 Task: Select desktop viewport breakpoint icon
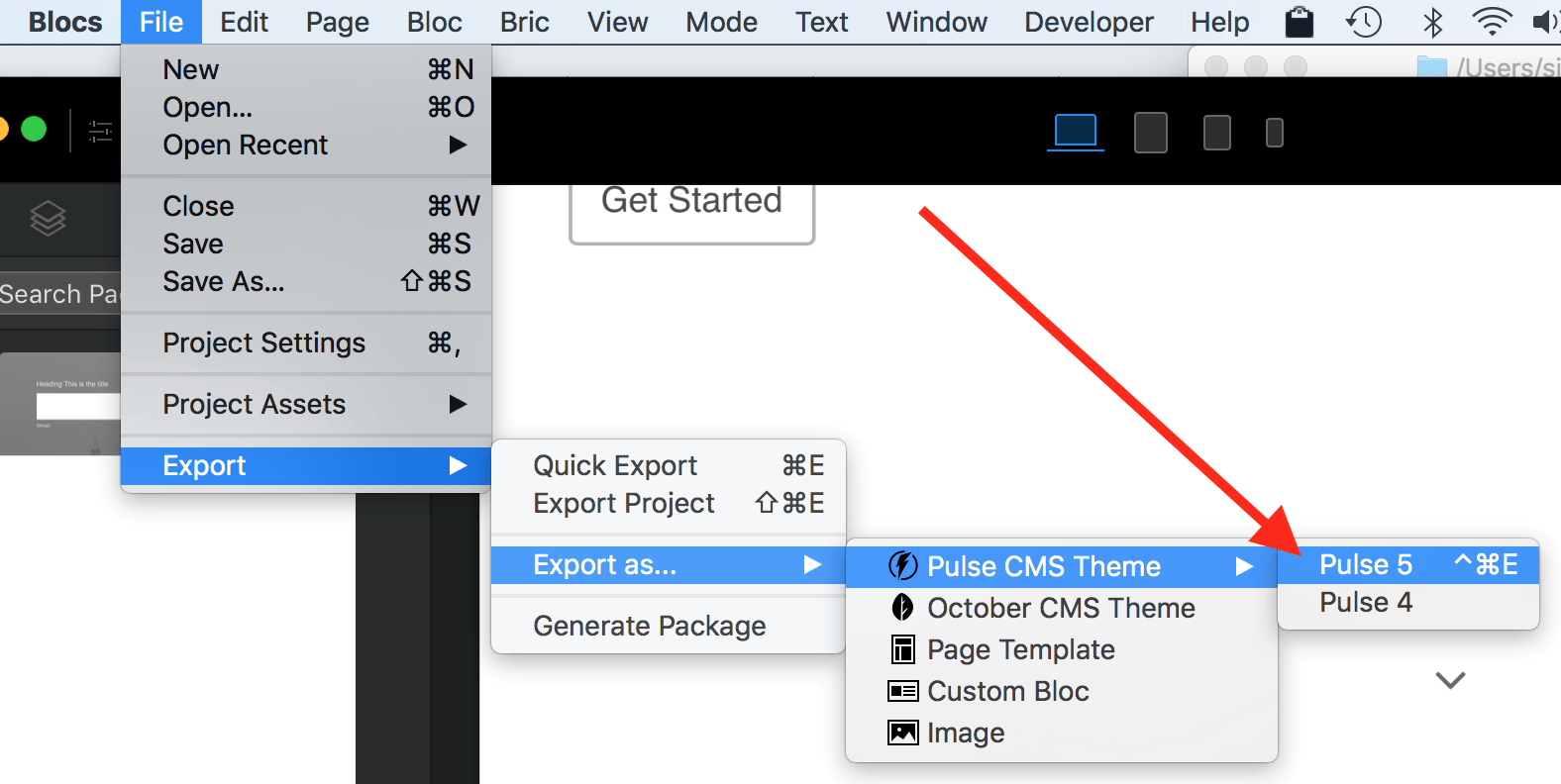tap(1075, 132)
